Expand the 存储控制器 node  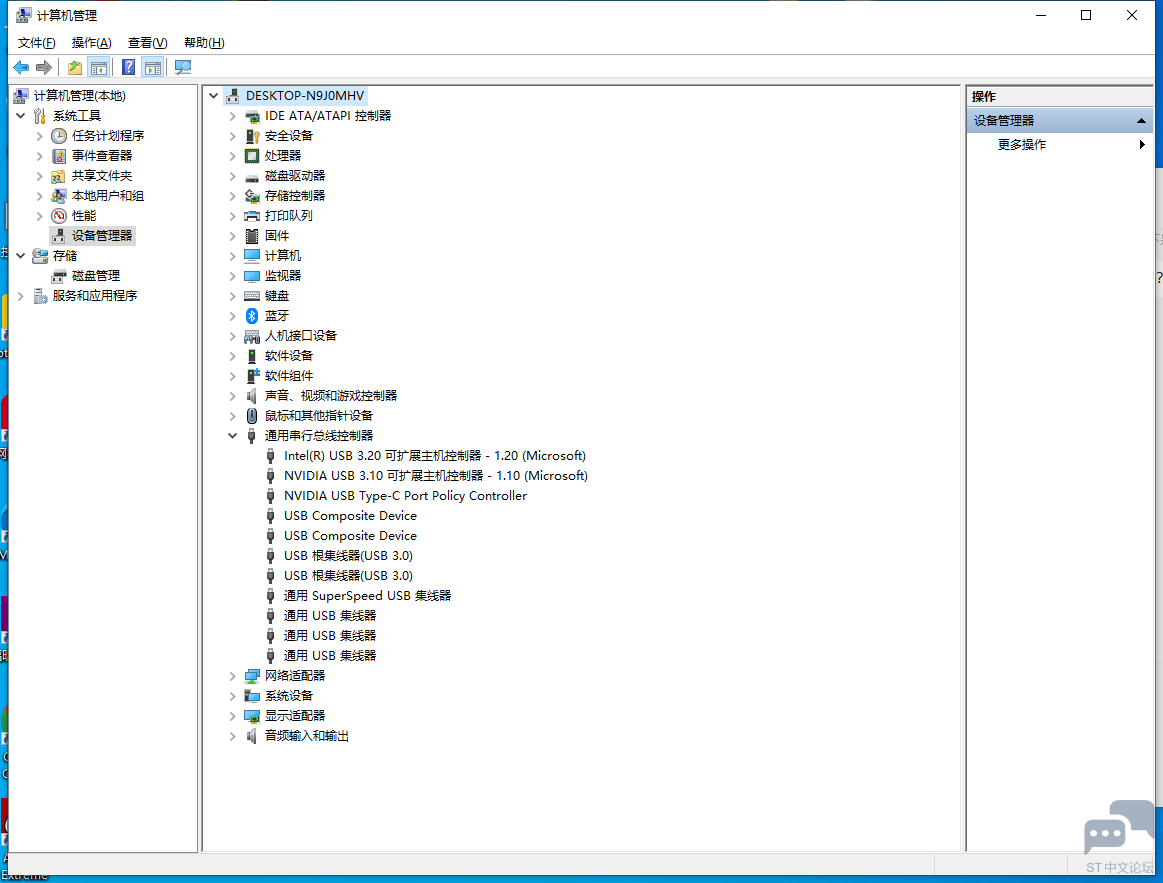point(232,196)
